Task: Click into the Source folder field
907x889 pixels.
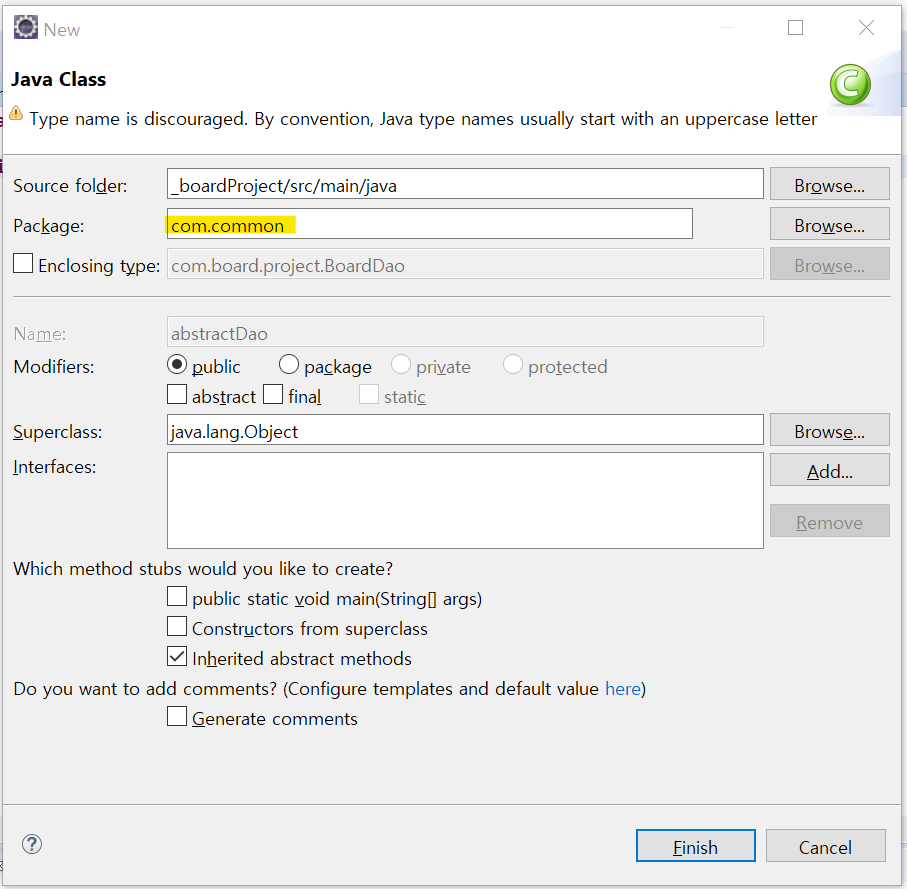Action: 465,184
